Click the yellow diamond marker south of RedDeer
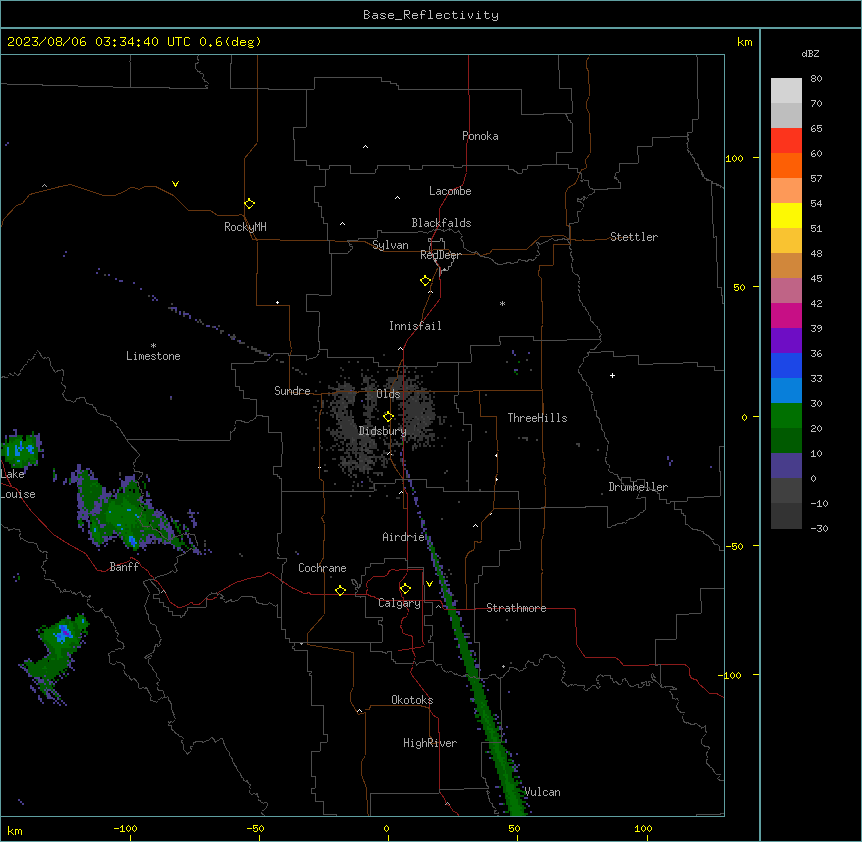 pyautogui.click(x=425, y=281)
